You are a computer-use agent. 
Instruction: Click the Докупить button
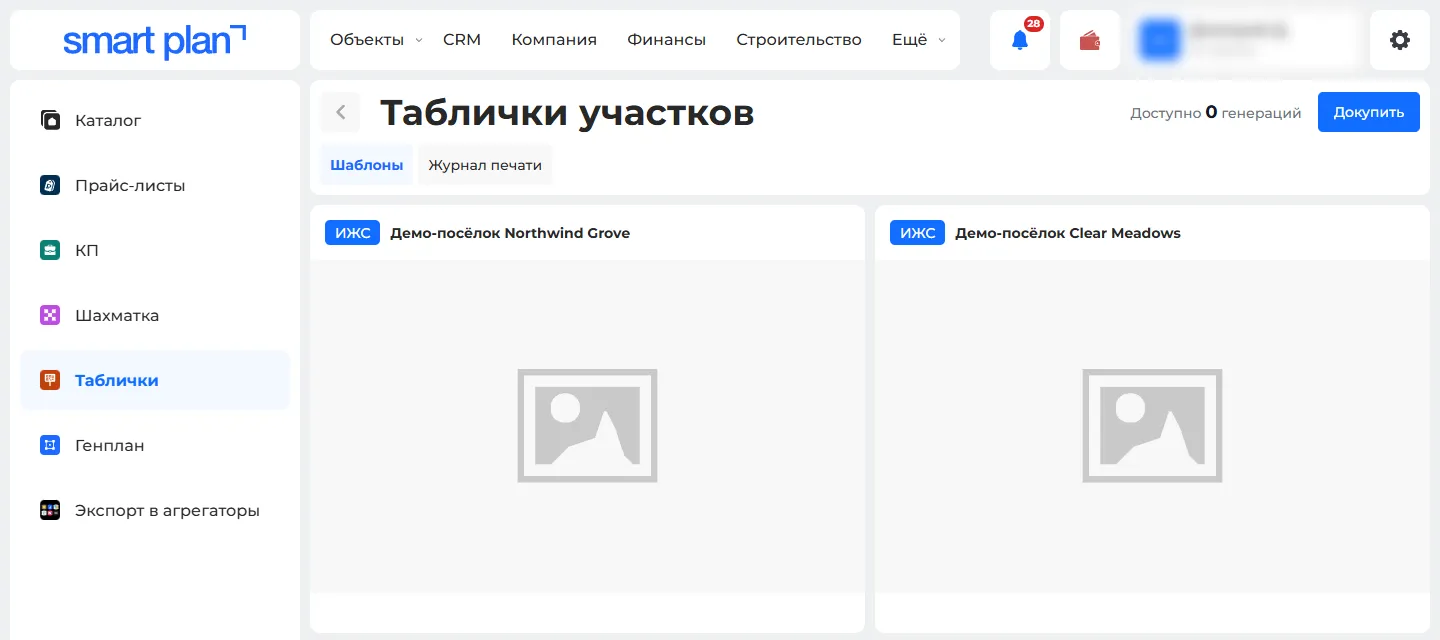click(x=1369, y=112)
